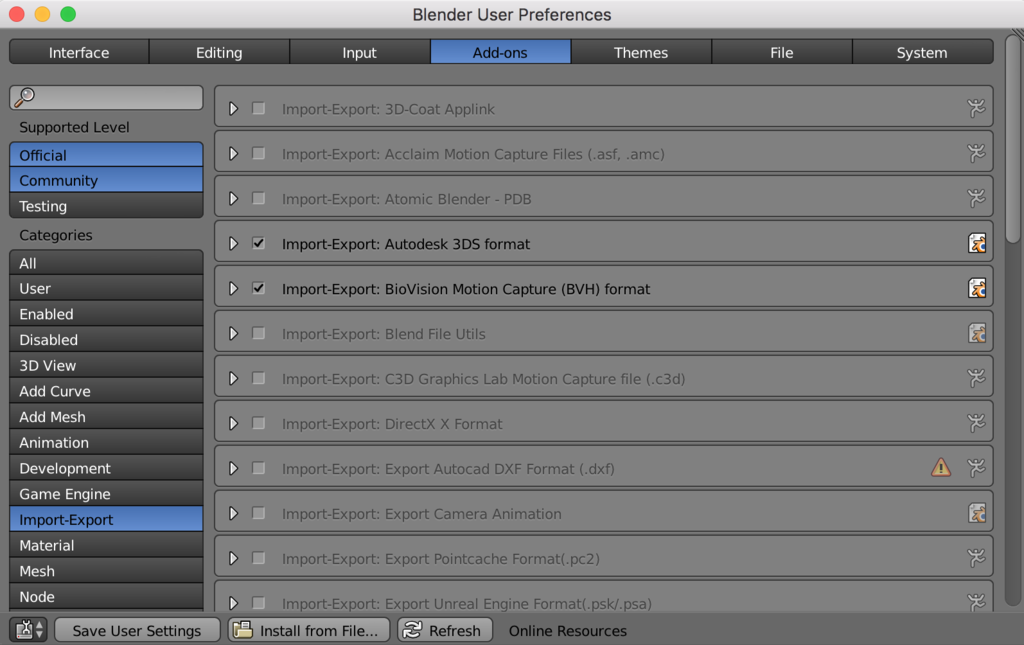Toggle the Testing supported level filter
Screen dimensions: 1024x645
106,206
